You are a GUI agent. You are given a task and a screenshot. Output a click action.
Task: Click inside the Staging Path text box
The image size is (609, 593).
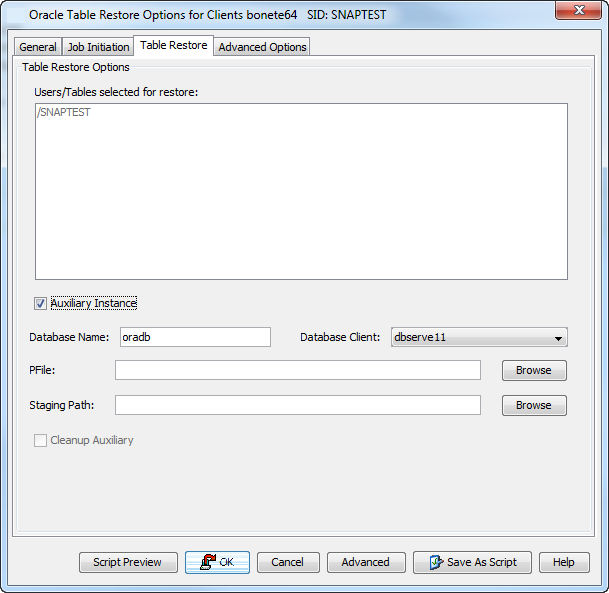pos(297,405)
